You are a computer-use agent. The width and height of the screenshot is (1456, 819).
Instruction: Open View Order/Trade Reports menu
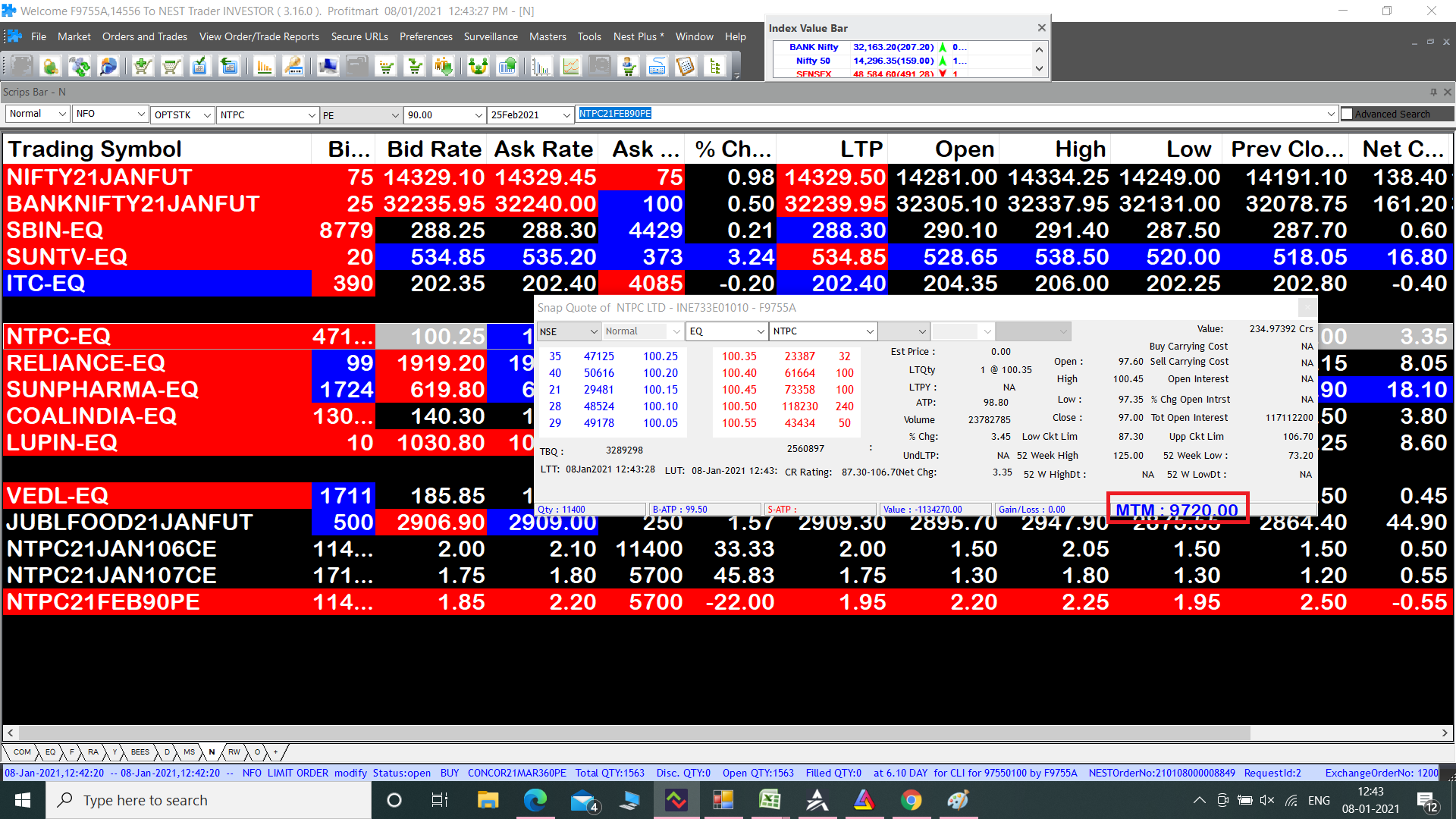(x=259, y=36)
